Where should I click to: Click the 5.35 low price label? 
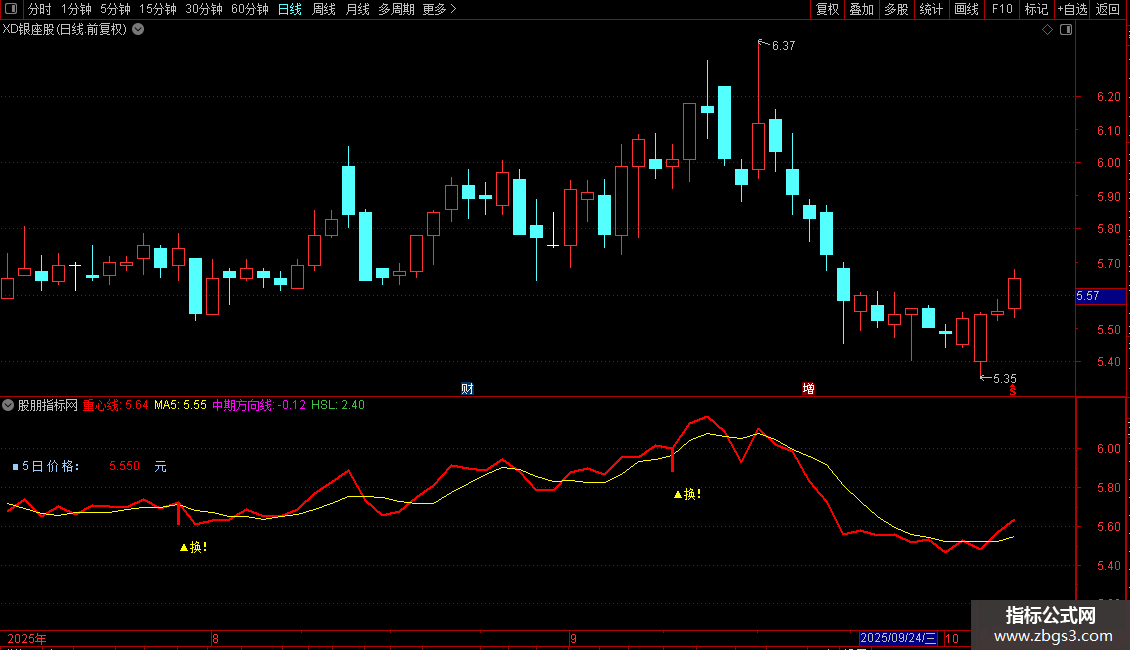1005,378
